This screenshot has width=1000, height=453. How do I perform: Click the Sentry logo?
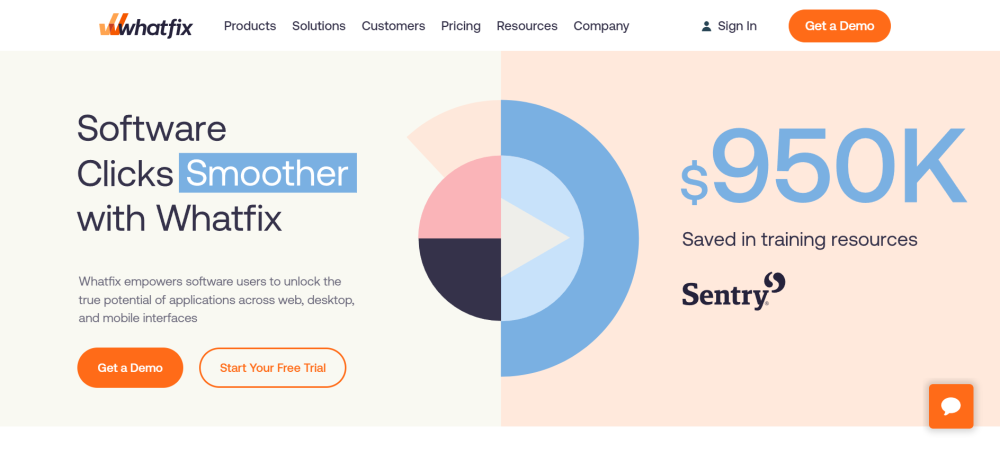[x=733, y=291]
